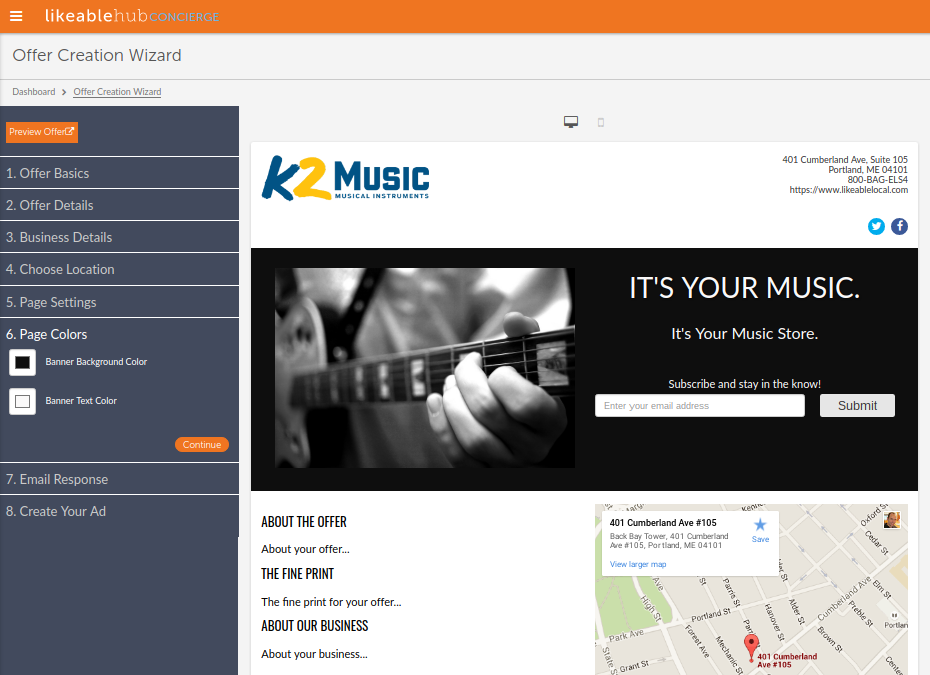Click 'About your business...' text
This screenshot has height=675, width=930.
coord(314,654)
